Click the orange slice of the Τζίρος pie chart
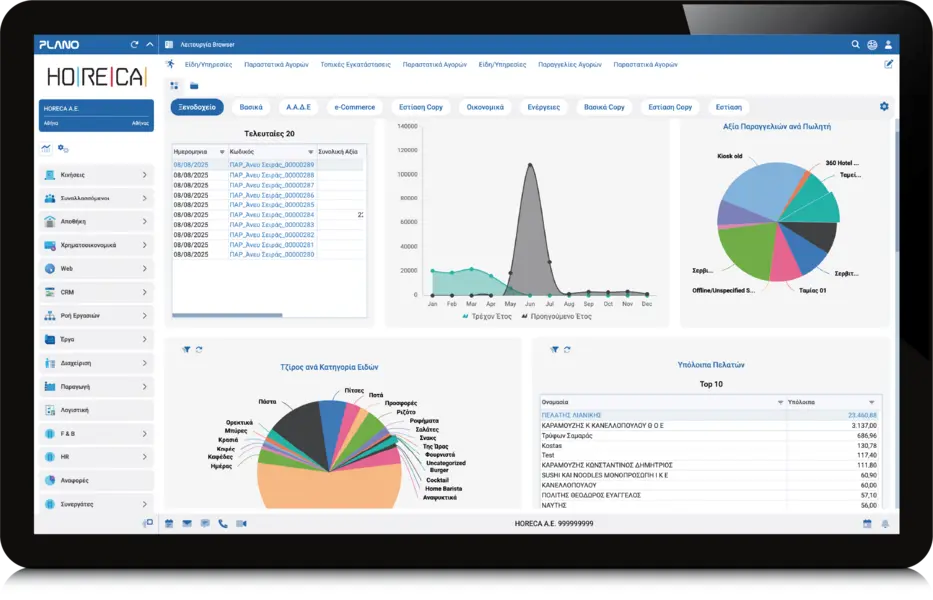Image resolution: width=933 pixels, height=600 pixels. coord(329,488)
